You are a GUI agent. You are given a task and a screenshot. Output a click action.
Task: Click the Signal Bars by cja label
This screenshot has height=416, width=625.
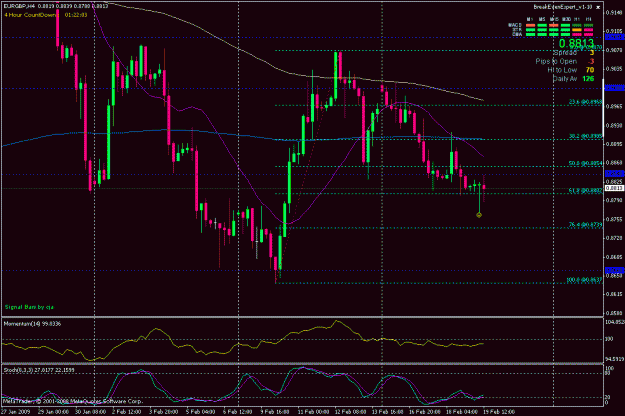(x=29, y=307)
